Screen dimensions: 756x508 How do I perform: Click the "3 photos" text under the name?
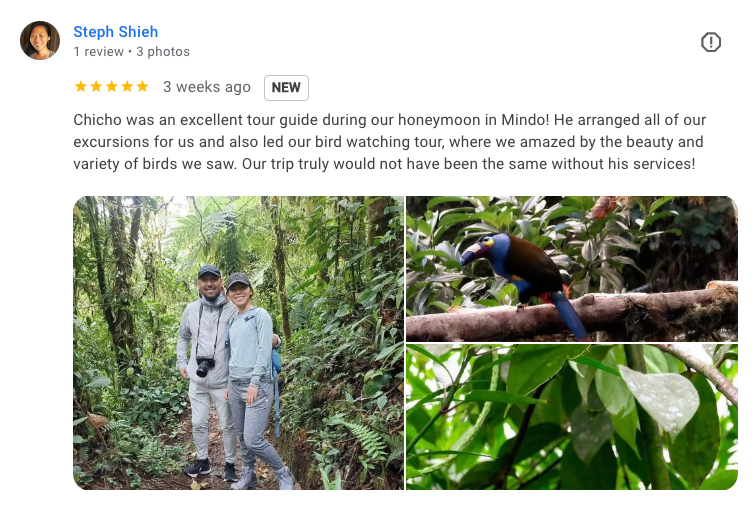point(163,52)
